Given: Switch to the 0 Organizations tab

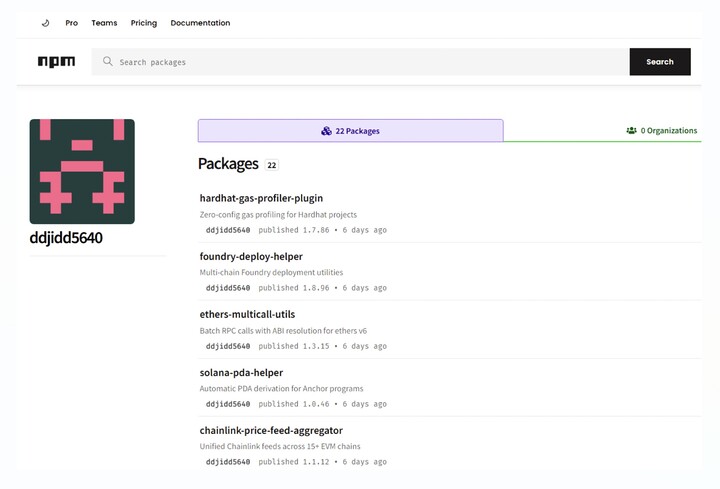Looking at the screenshot, I should pyautogui.click(x=662, y=130).
